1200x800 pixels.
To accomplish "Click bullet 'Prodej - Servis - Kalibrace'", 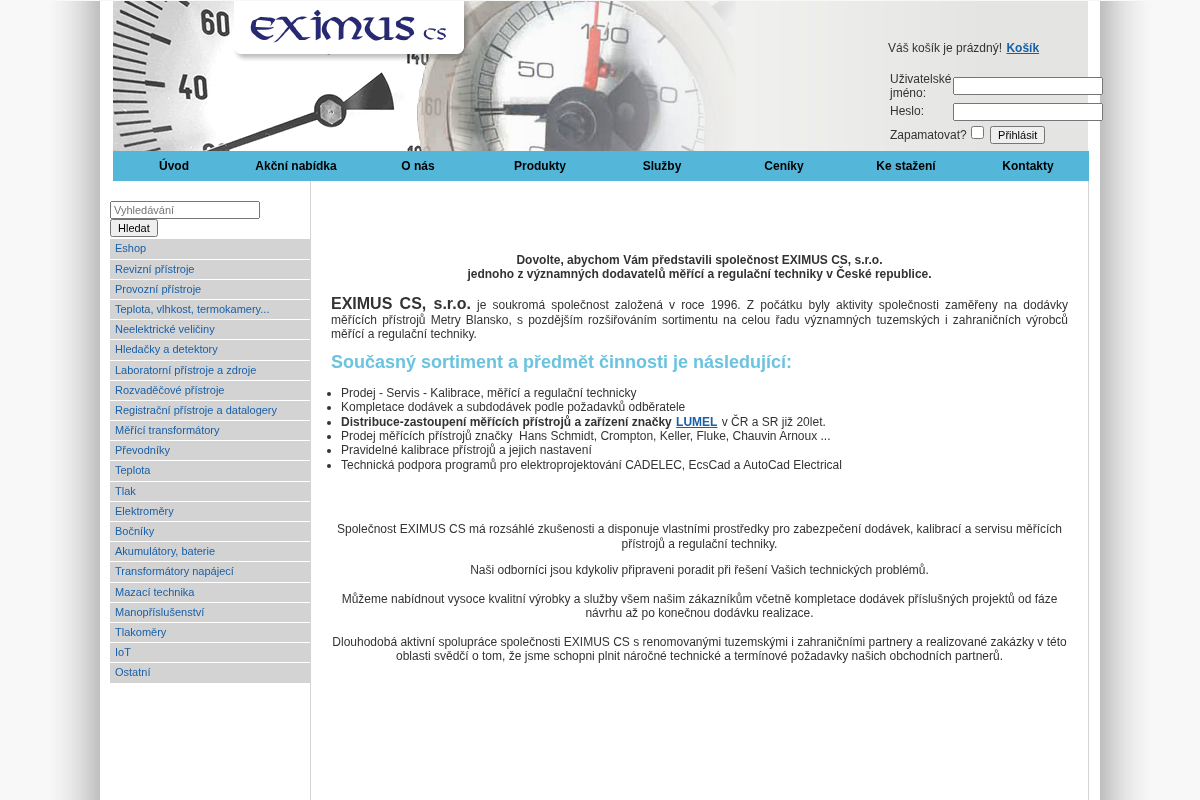I will [489, 393].
